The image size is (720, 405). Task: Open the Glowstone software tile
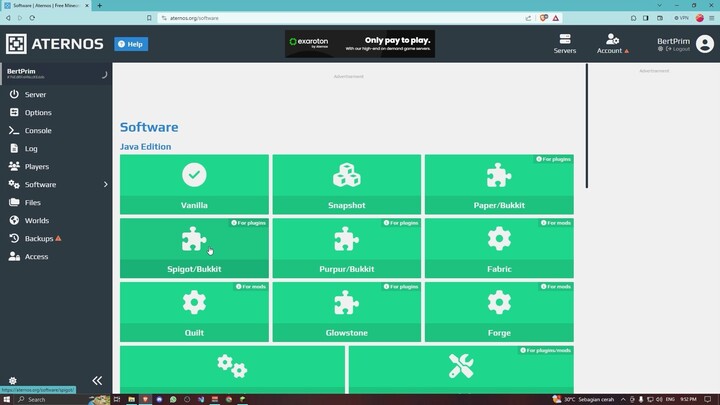pos(347,312)
